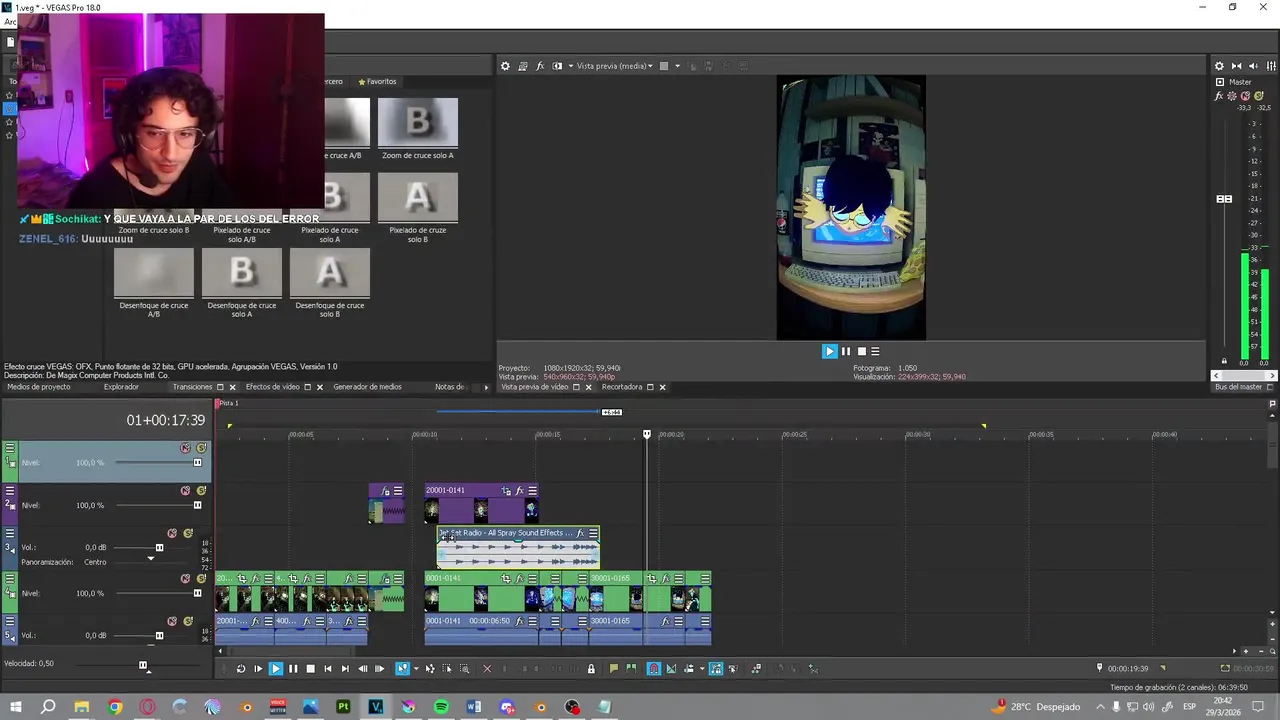The image size is (1280, 720).
Task: Adjust the Master bus volume fader
Action: tap(1224, 199)
